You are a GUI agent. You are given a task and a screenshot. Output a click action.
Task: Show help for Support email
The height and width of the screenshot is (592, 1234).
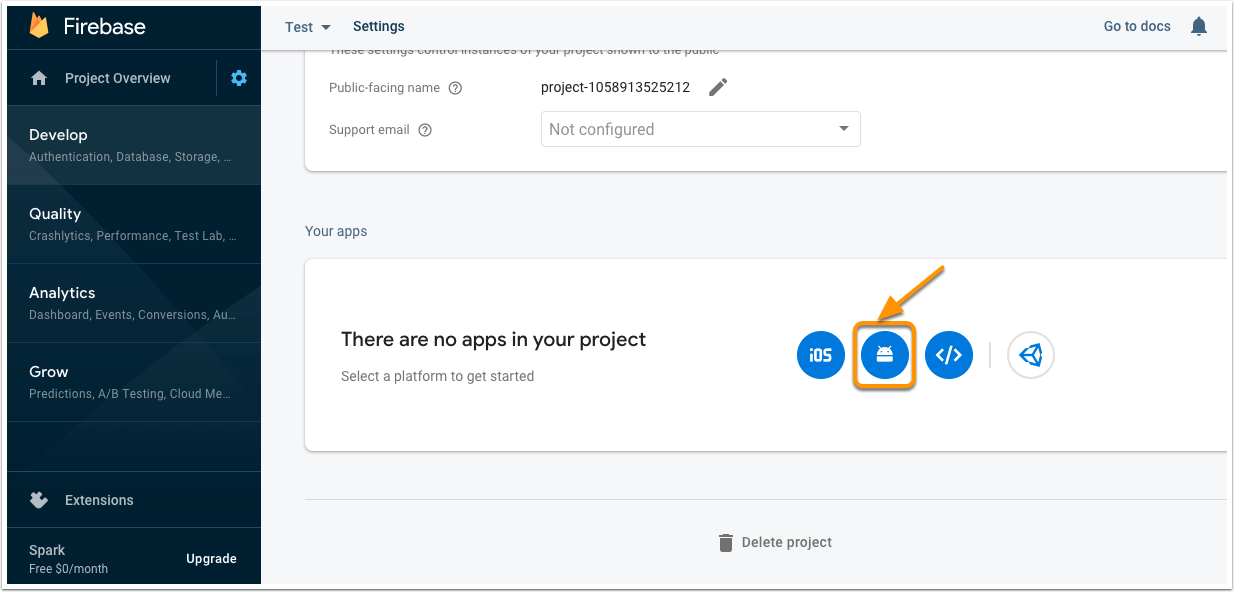click(x=425, y=130)
